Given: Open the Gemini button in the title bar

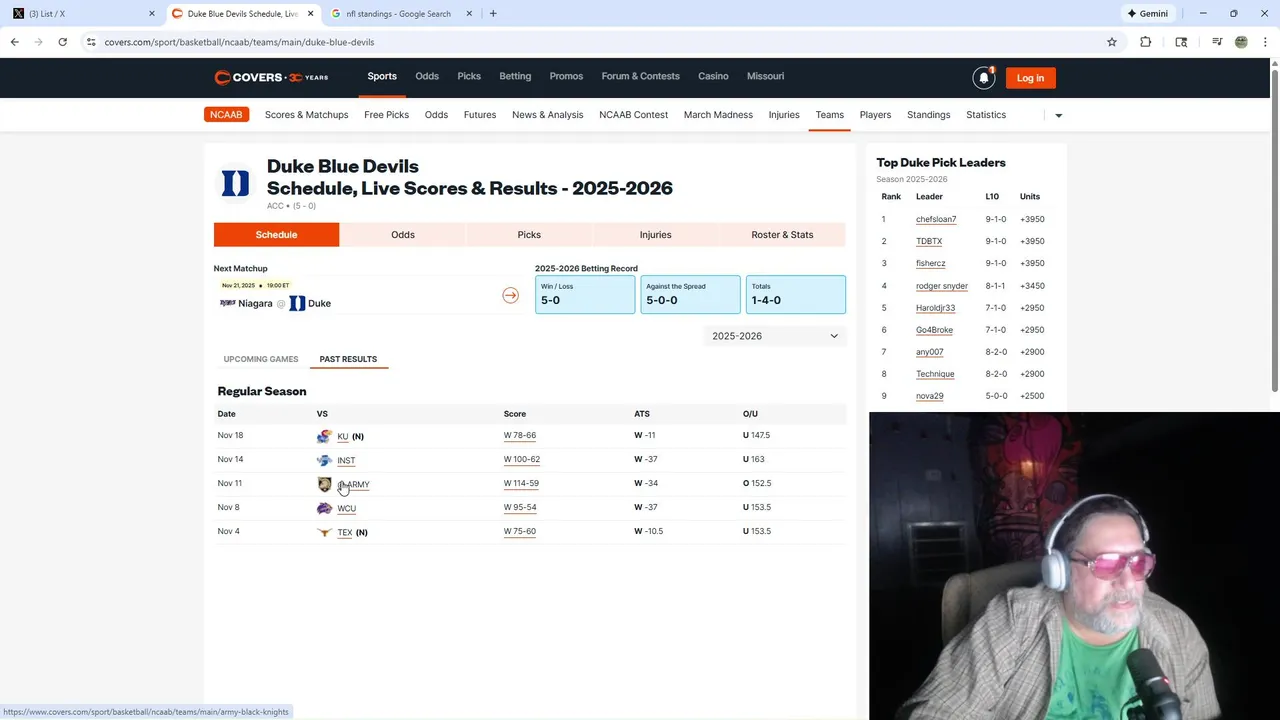Looking at the screenshot, I should (x=1148, y=14).
